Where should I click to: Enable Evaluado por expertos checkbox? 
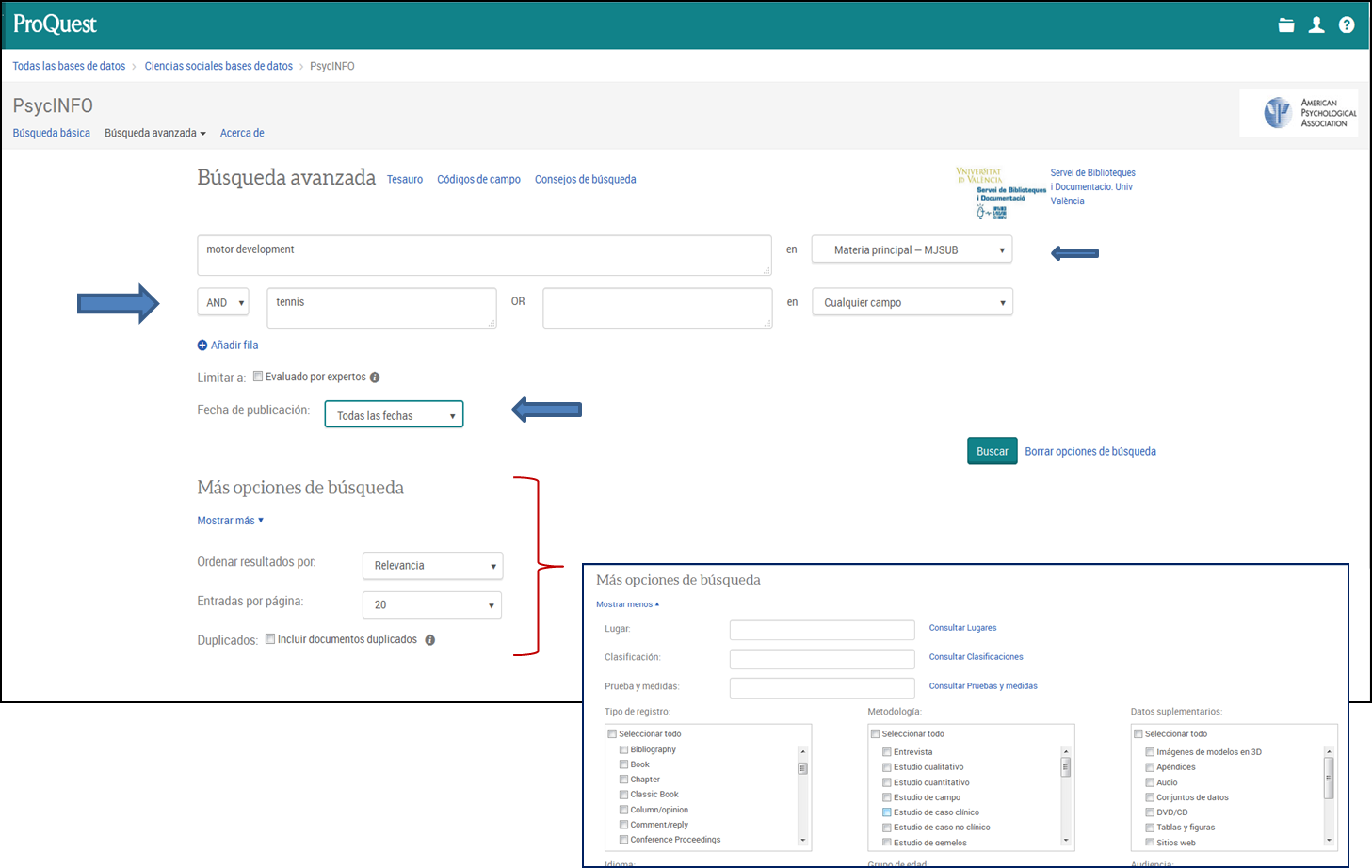258,377
